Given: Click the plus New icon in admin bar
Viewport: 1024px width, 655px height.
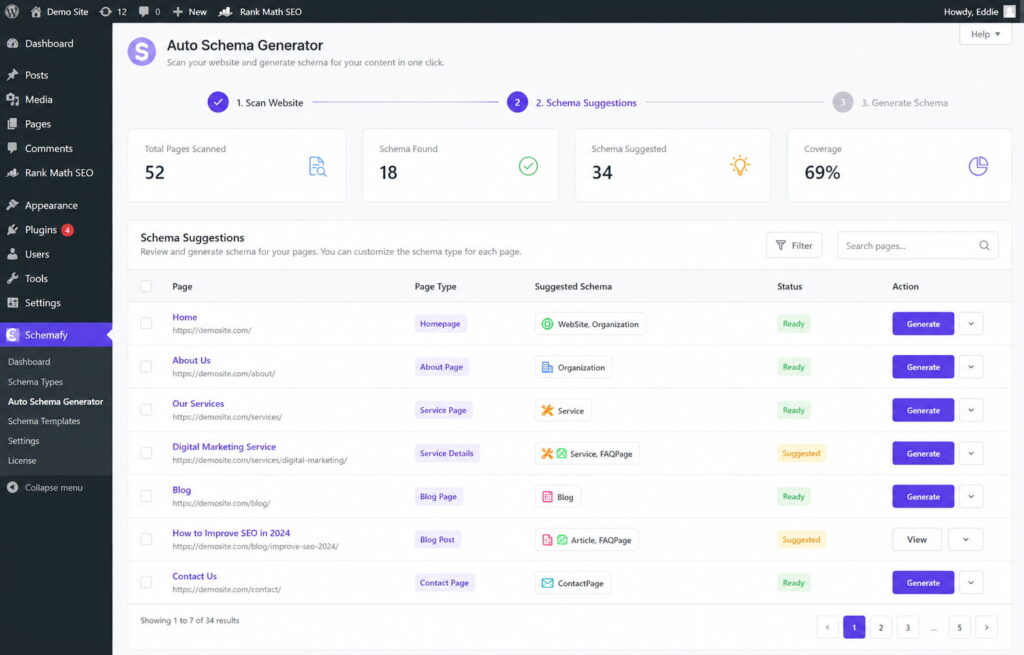Looking at the screenshot, I should [178, 12].
